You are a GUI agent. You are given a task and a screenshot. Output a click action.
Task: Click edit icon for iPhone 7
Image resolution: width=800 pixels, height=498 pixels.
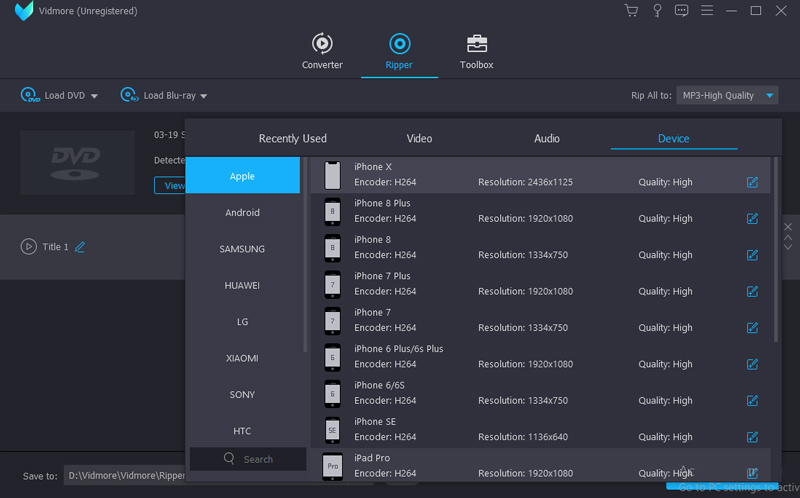click(x=752, y=328)
